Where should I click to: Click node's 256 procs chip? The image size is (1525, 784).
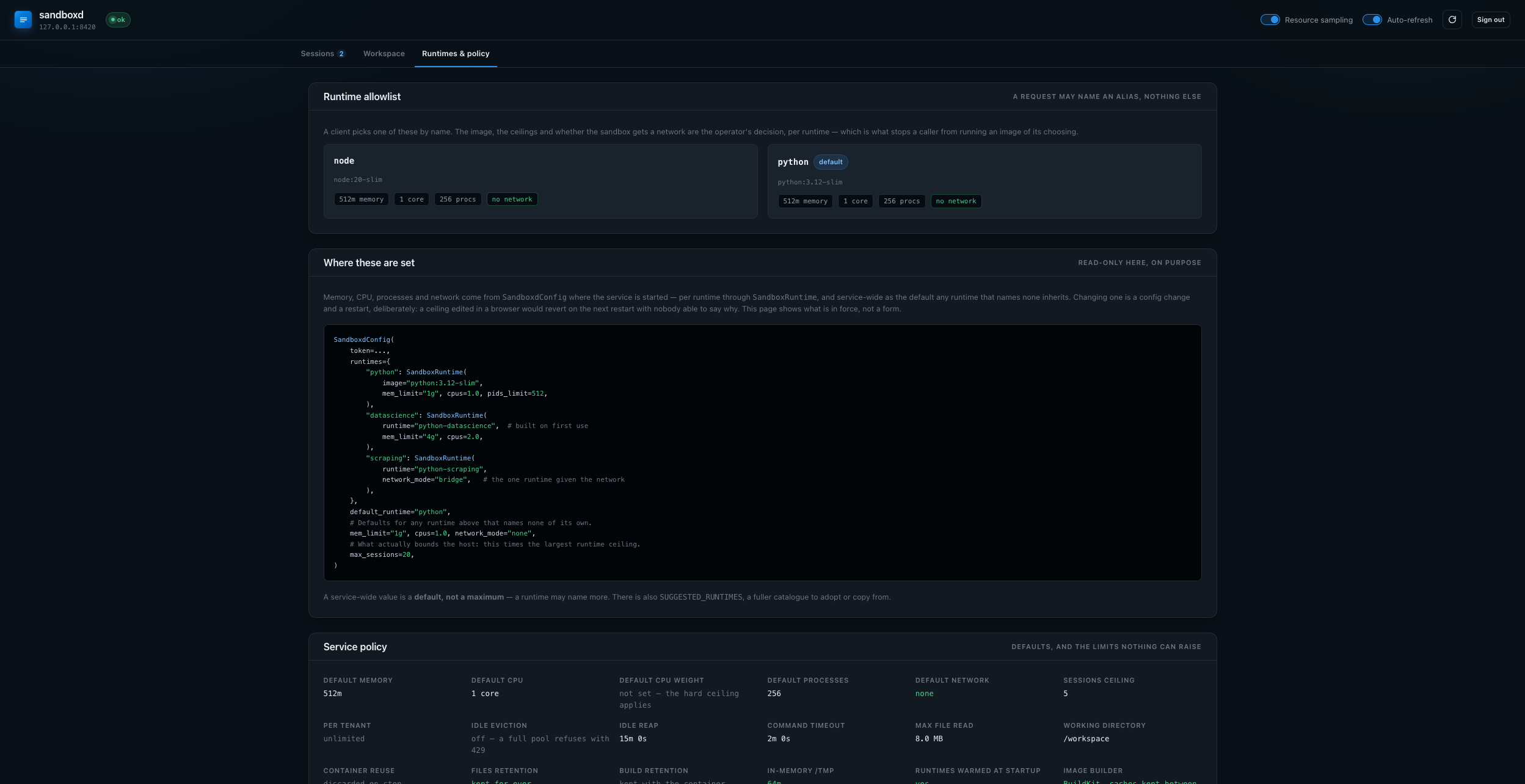click(458, 199)
